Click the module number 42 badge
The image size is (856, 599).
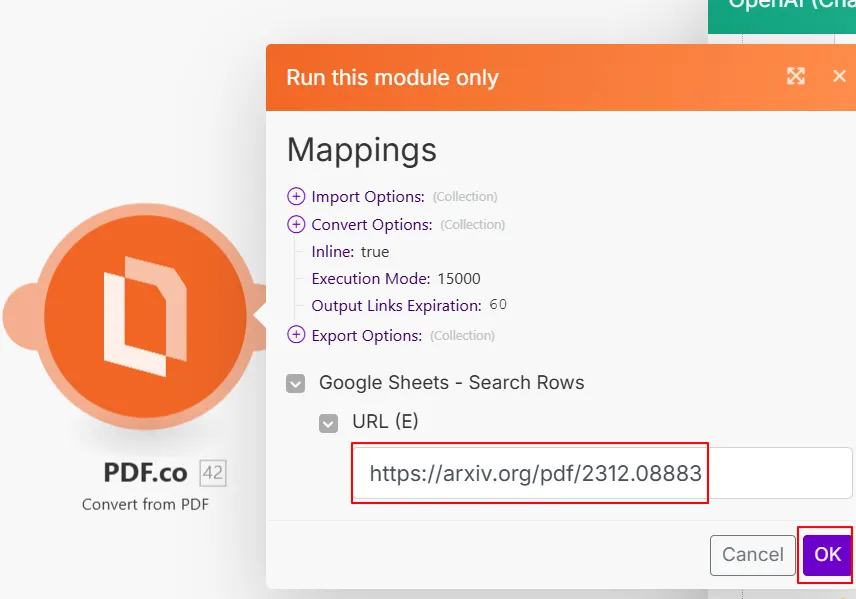[x=213, y=472]
